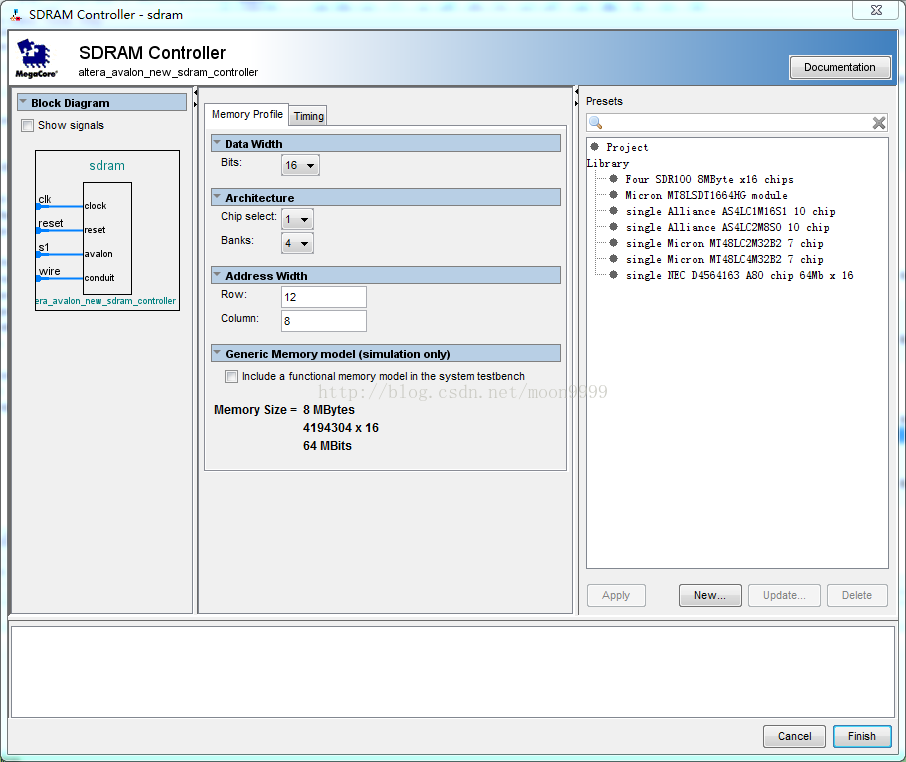Click the MegaCore logo icon
The width and height of the screenshot is (906, 762).
[x=36, y=58]
